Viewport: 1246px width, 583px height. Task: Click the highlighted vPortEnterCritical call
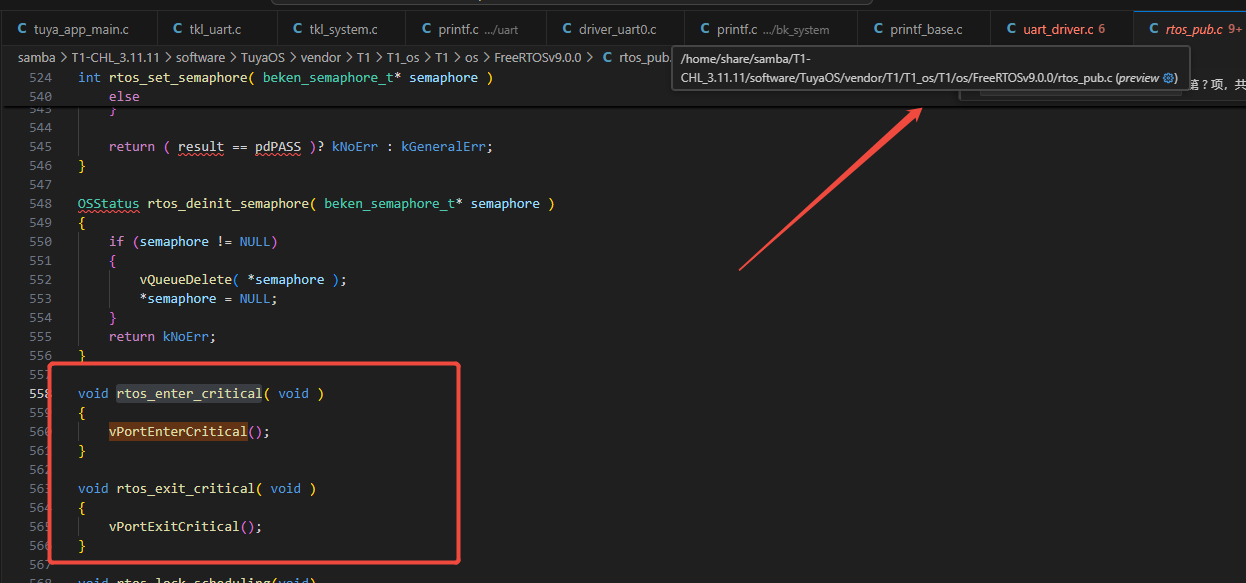click(178, 431)
